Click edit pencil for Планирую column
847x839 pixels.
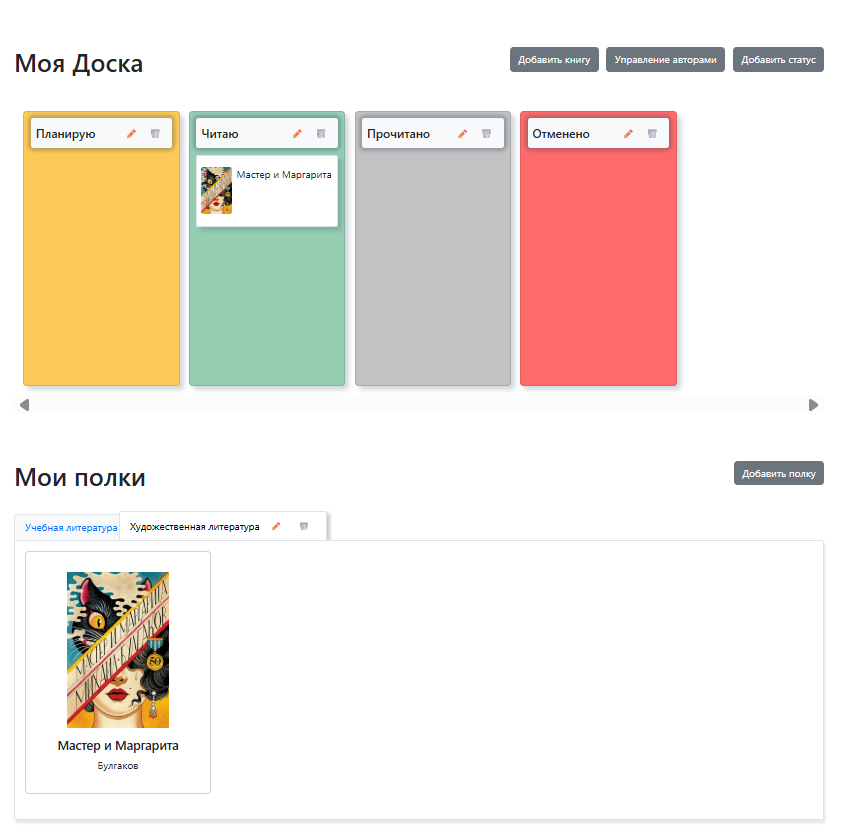tap(131, 134)
